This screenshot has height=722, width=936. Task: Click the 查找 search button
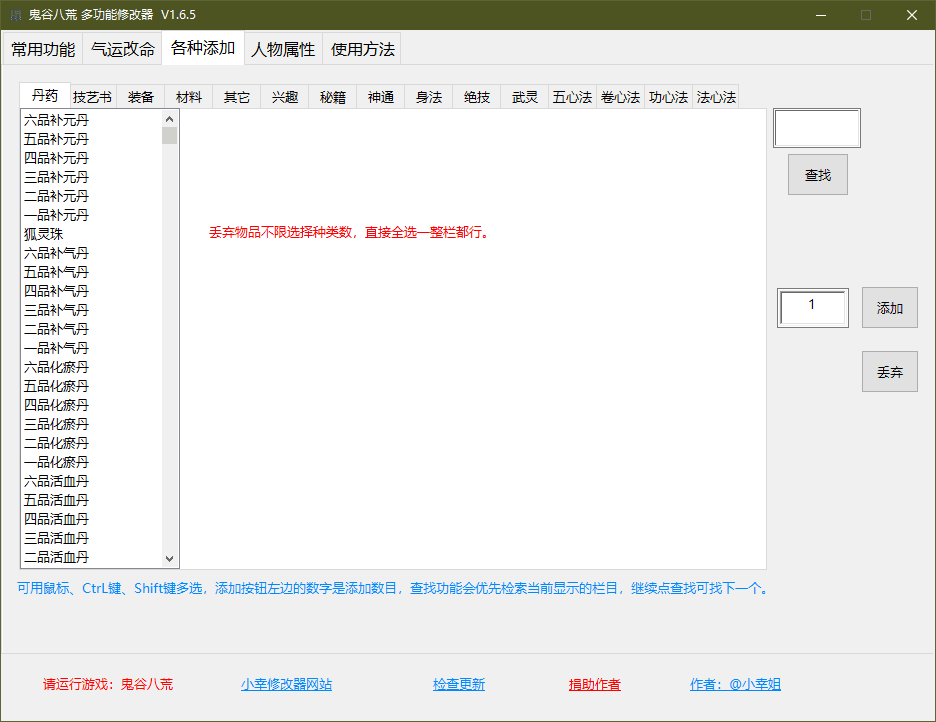pos(817,174)
